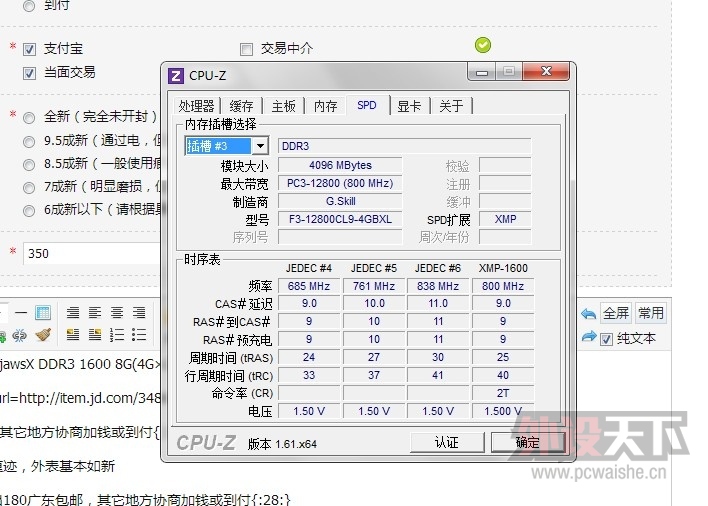Click the CPU-Z version 1.61.x64 text

[x=282, y=444]
